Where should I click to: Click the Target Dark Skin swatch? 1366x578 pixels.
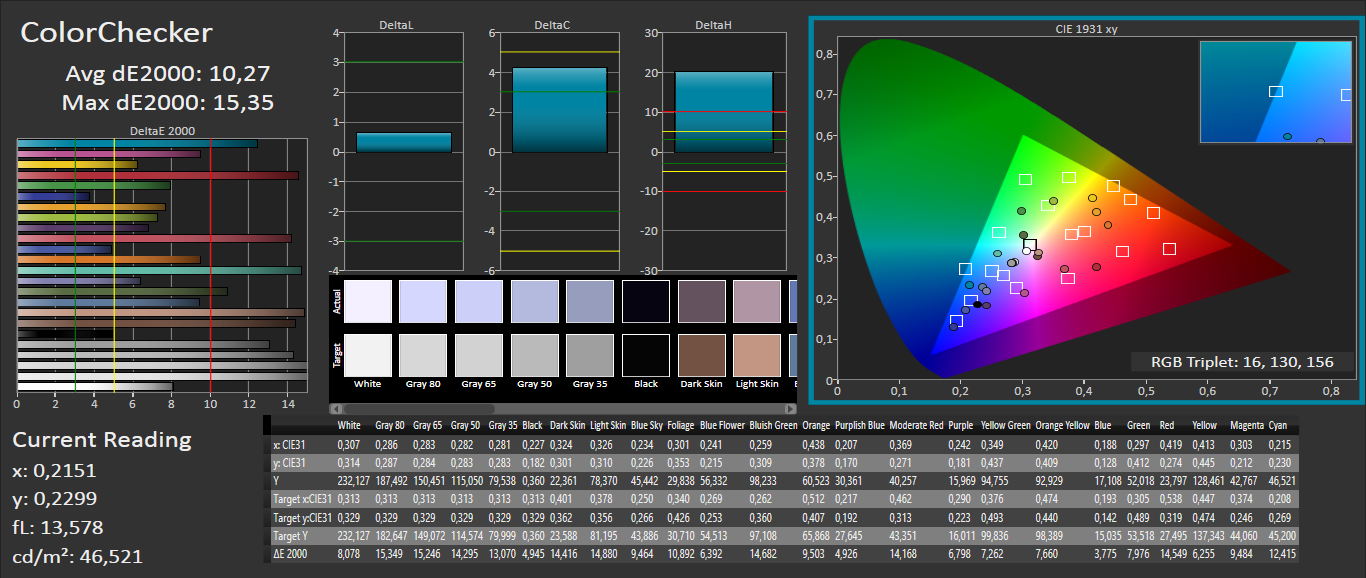[x=701, y=355]
